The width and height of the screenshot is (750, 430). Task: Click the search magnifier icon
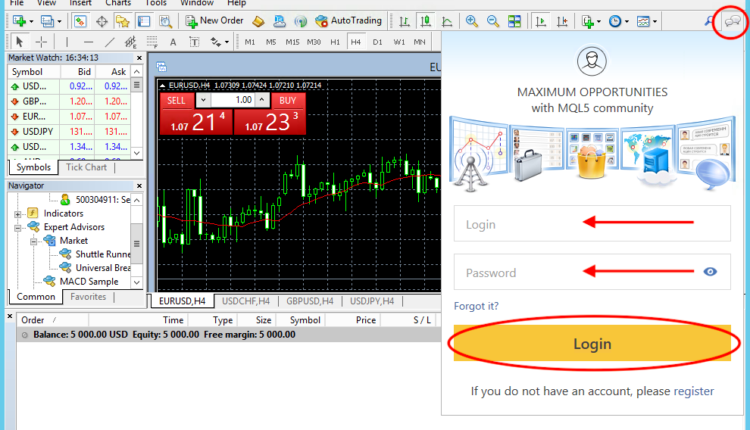[709, 20]
